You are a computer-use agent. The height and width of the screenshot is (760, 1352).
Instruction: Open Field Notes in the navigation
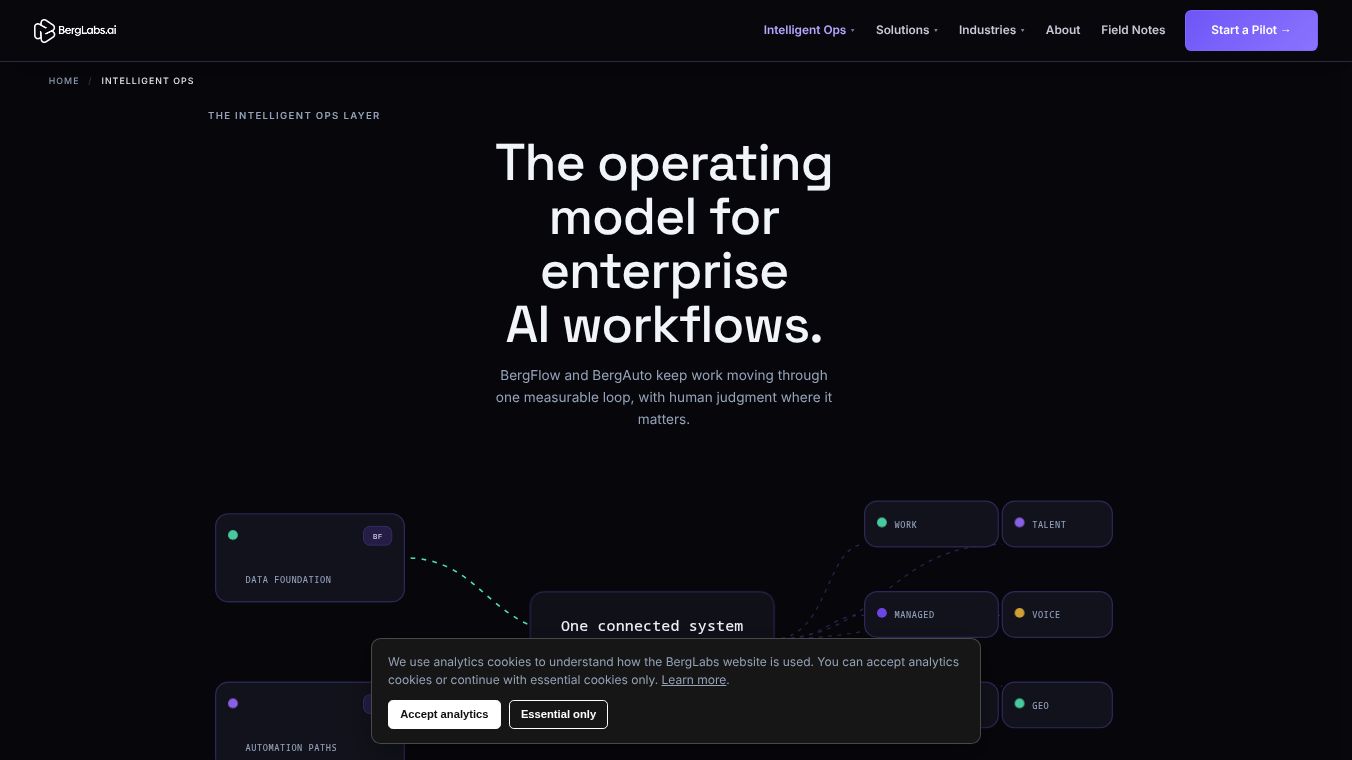click(x=1133, y=30)
